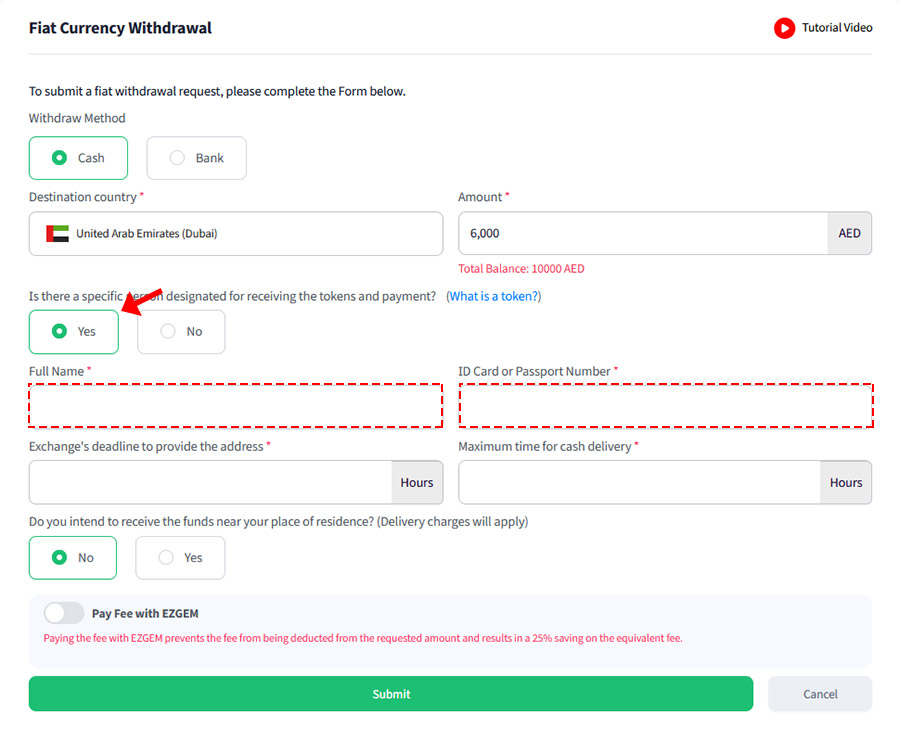Select No for receiving funds near residence
Viewport: 900px width, 753px height.
point(72,558)
